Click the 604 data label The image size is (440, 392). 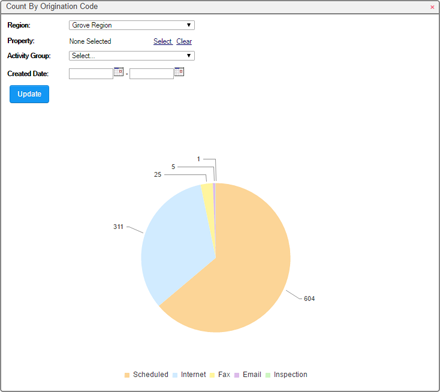coord(309,299)
